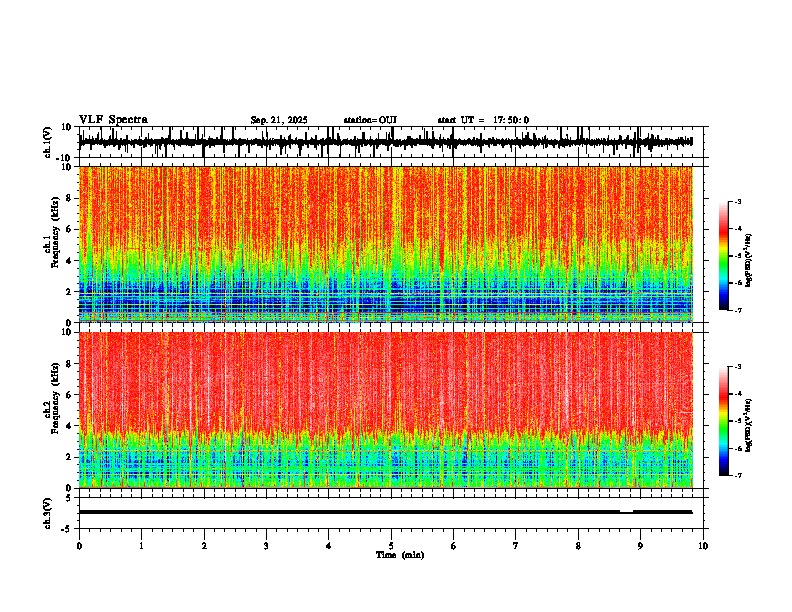Select the "start UT = 17:50:0" header text
This screenshot has height=612, width=792.
tap(483, 120)
